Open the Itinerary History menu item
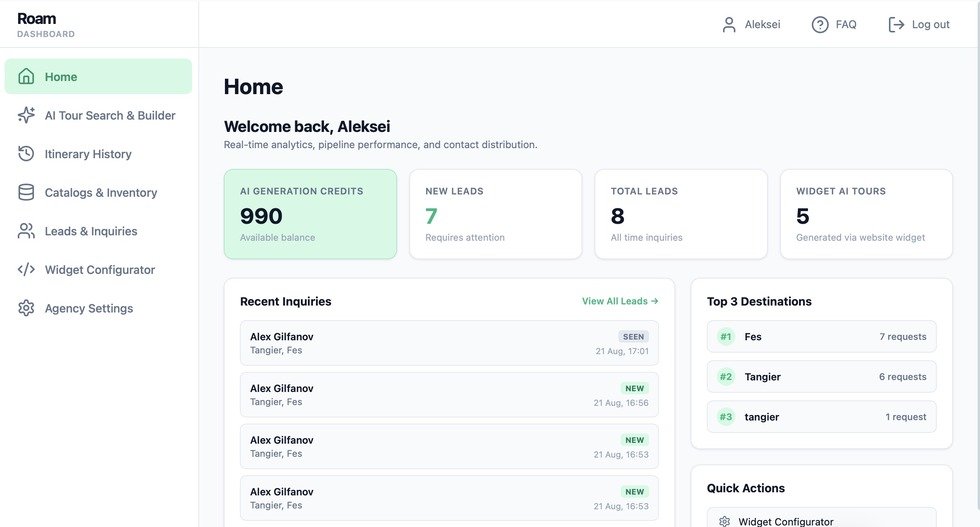The width and height of the screenshot is (980, 527). click(x=98, y=154)
